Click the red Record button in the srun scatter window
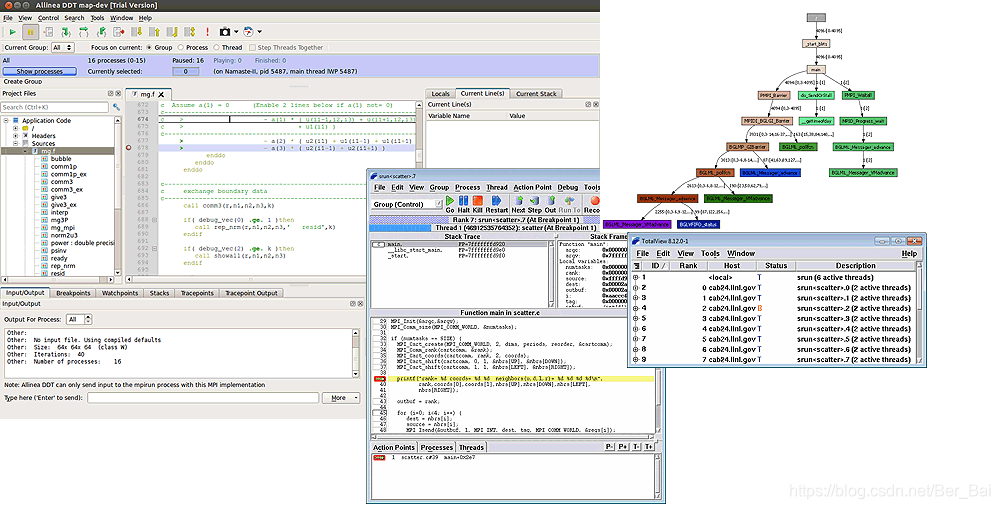1000x509 pixels. point(592,204)
